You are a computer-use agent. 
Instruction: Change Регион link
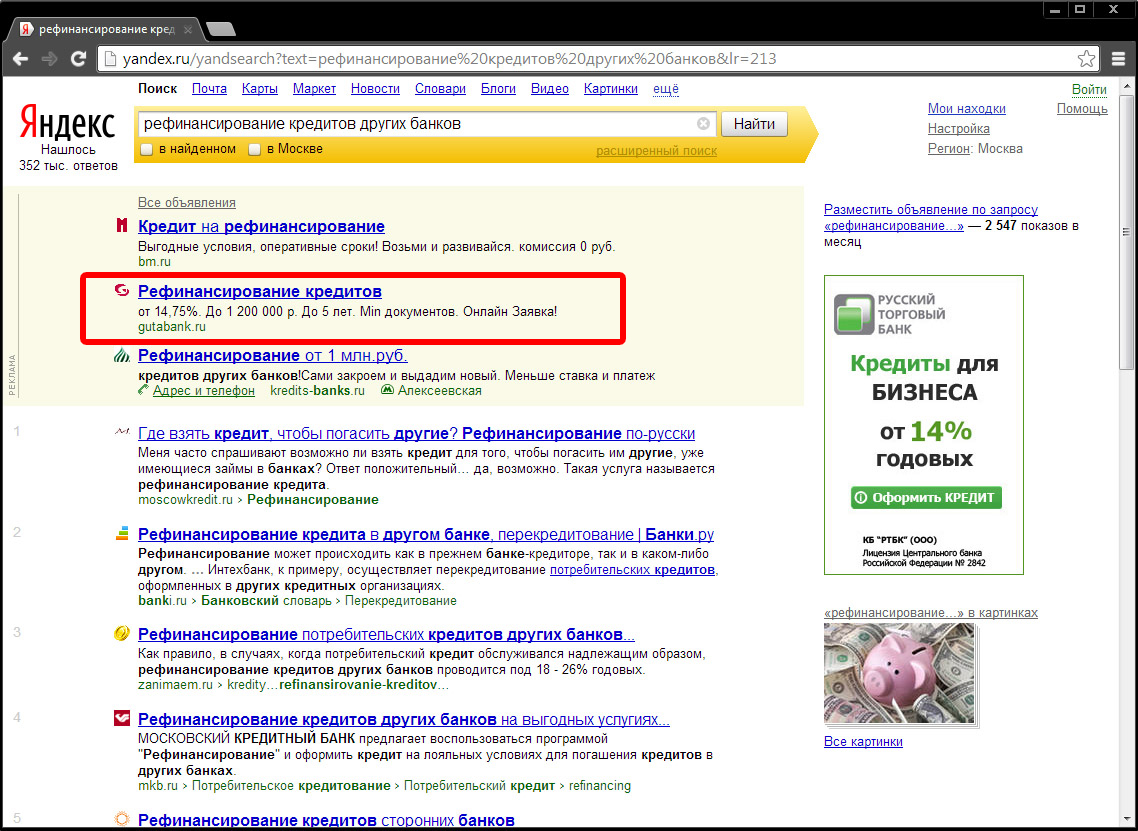(x=949, y=148)
